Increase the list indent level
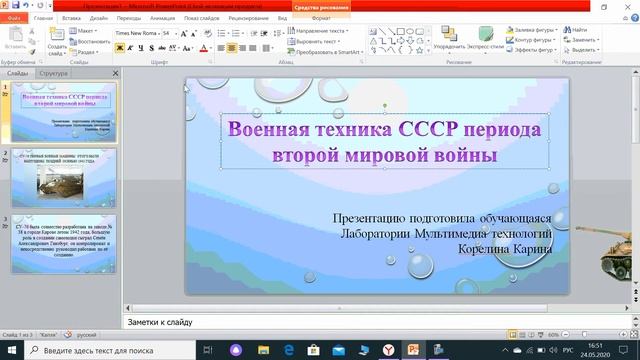 click(x=264, y=33)
